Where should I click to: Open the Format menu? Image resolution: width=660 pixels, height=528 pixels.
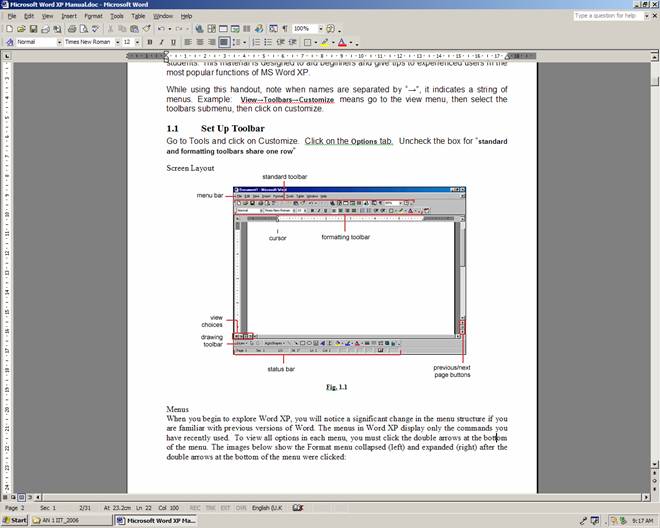tap(93, 16)
